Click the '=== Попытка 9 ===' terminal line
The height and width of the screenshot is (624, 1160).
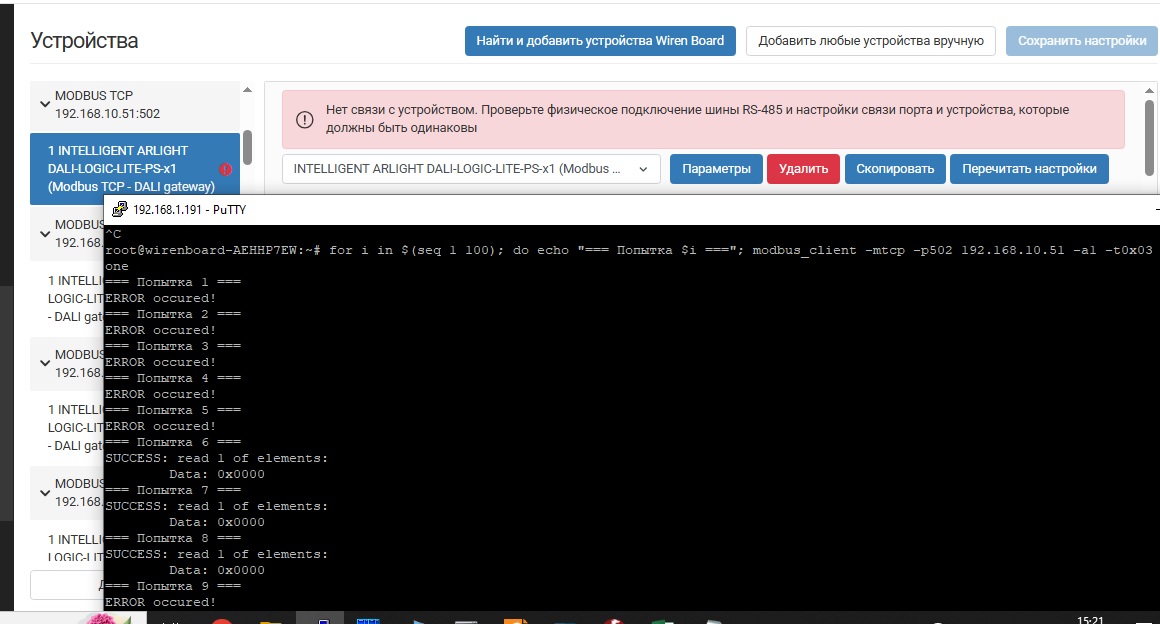[x=173, y=586]
